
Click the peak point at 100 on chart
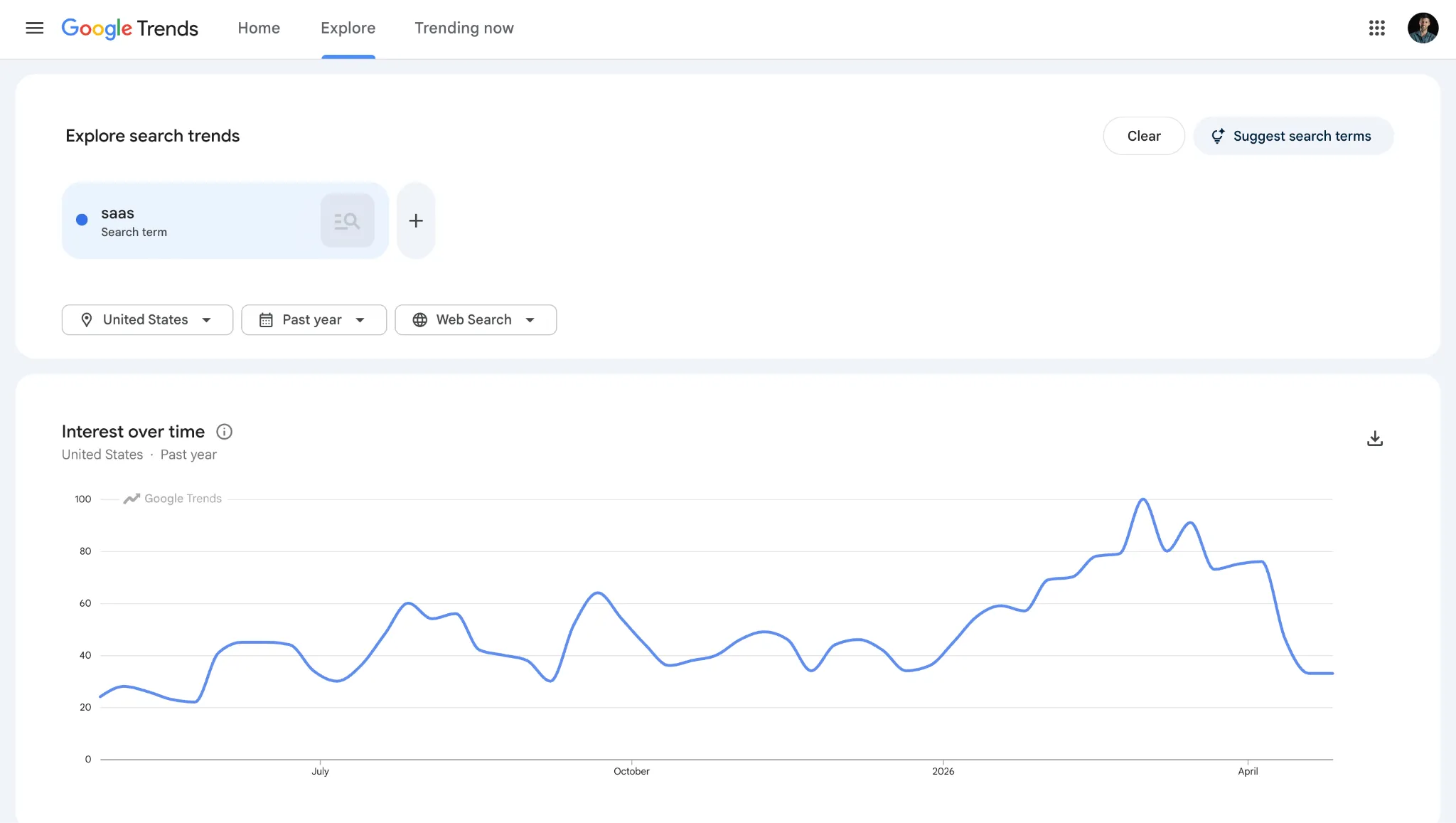(x=1143, y=499)
